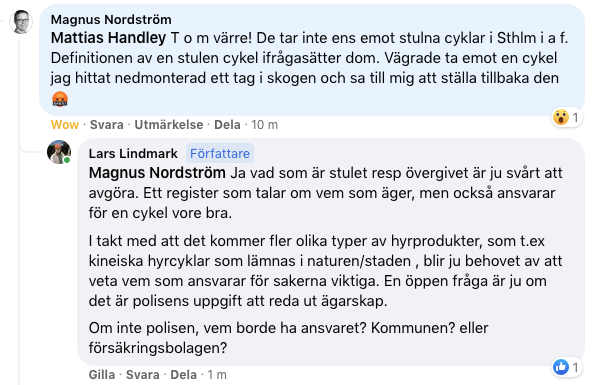The width and height of the screenshot is (595, 385).
Task: Click the wow reaction emoji counter
Action: pyautogui.click(x=566, y=118)
